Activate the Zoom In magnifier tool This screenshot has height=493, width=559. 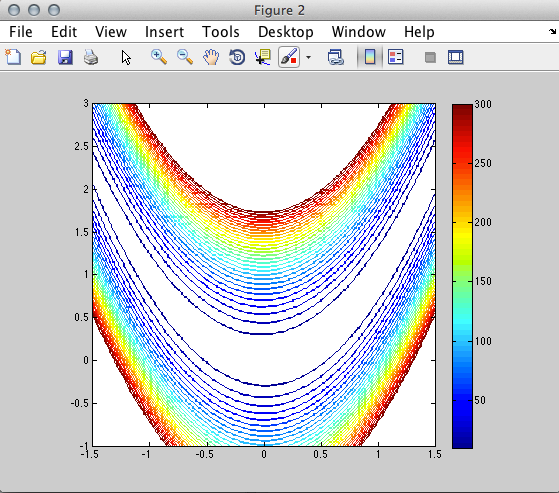pyautogui.click(x=159, y=57)
